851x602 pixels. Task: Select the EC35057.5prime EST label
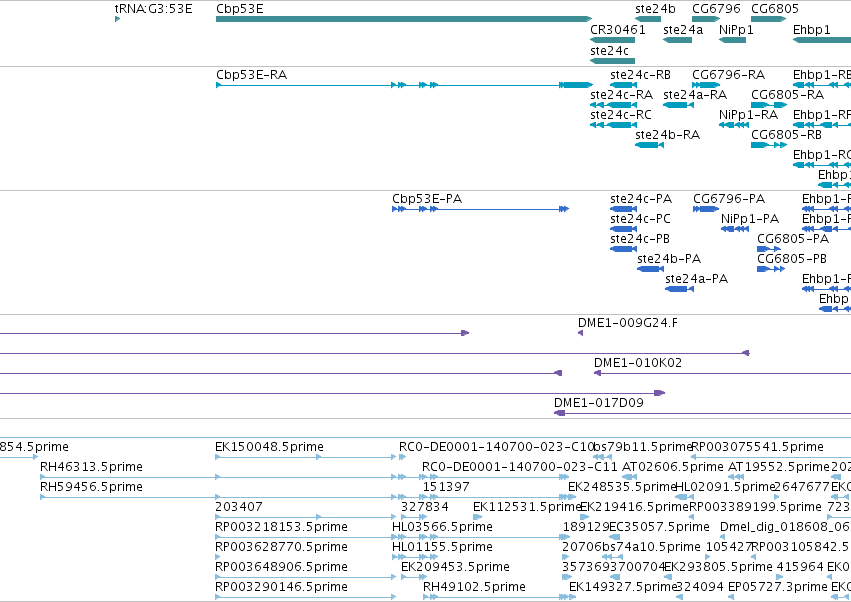pyautogui.click(x=659, y=527)
